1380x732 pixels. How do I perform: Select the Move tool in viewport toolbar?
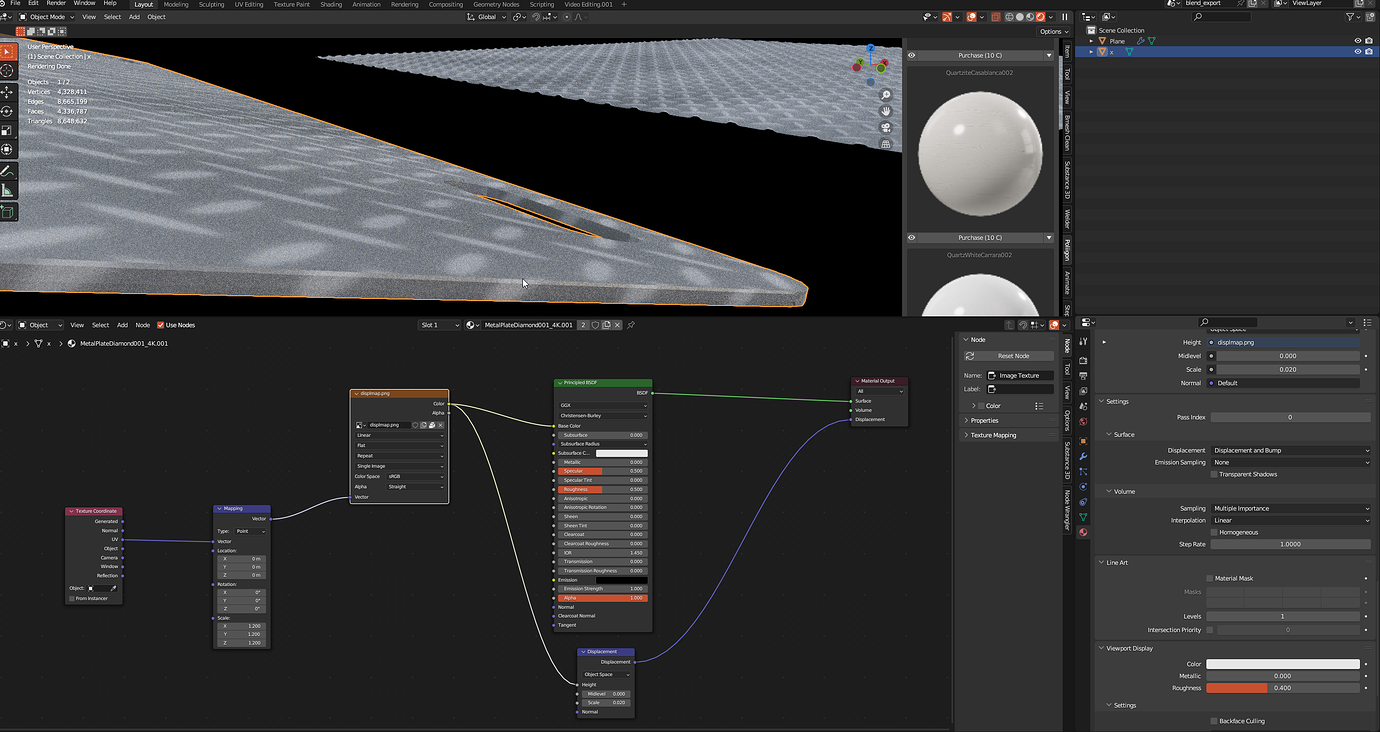point(7,92)
